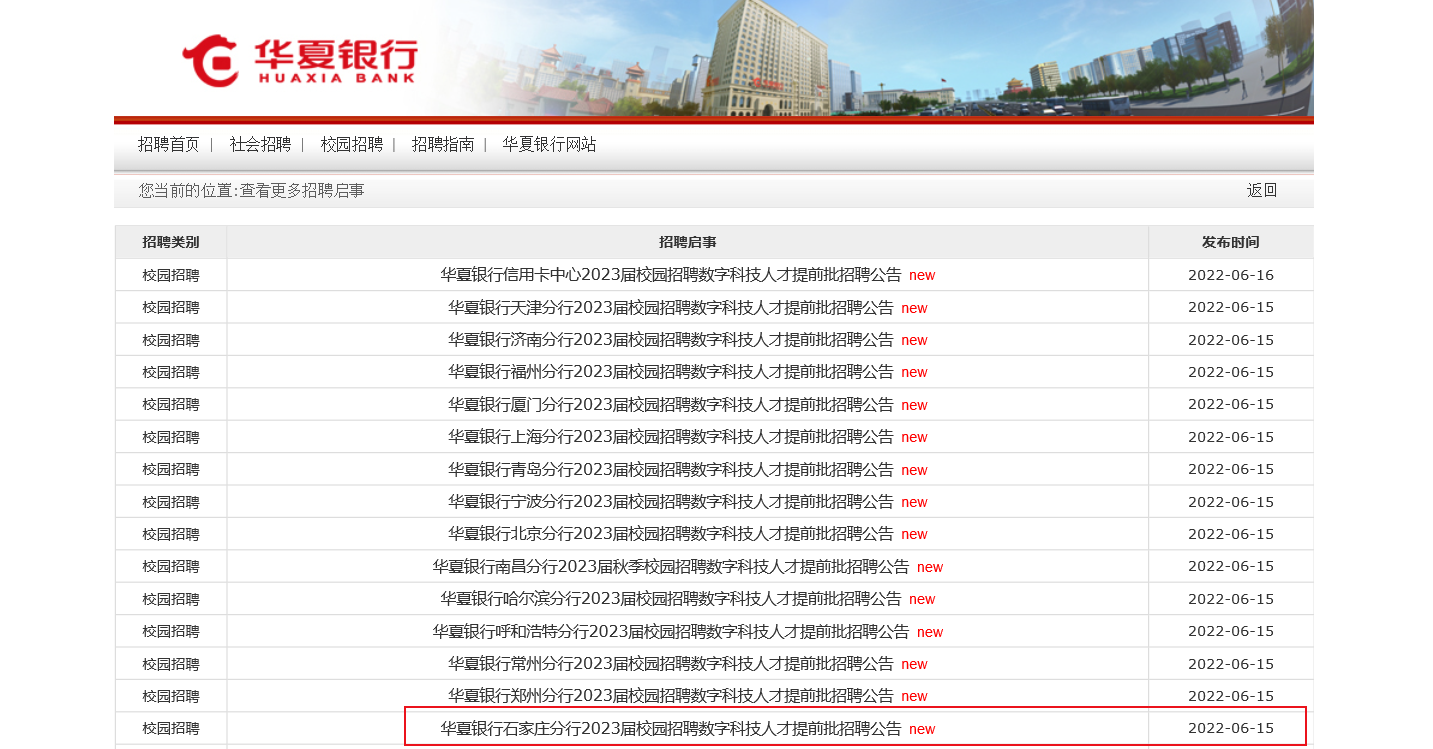Click 校园招聘 cell in 信用卡中心 row

tap(171, 275)
